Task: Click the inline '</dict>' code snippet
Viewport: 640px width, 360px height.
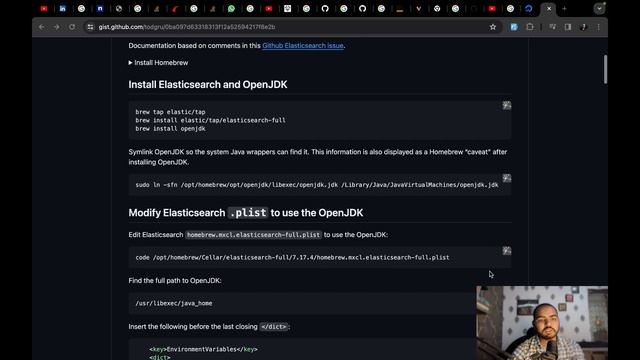Action: (x=273, y=327)
